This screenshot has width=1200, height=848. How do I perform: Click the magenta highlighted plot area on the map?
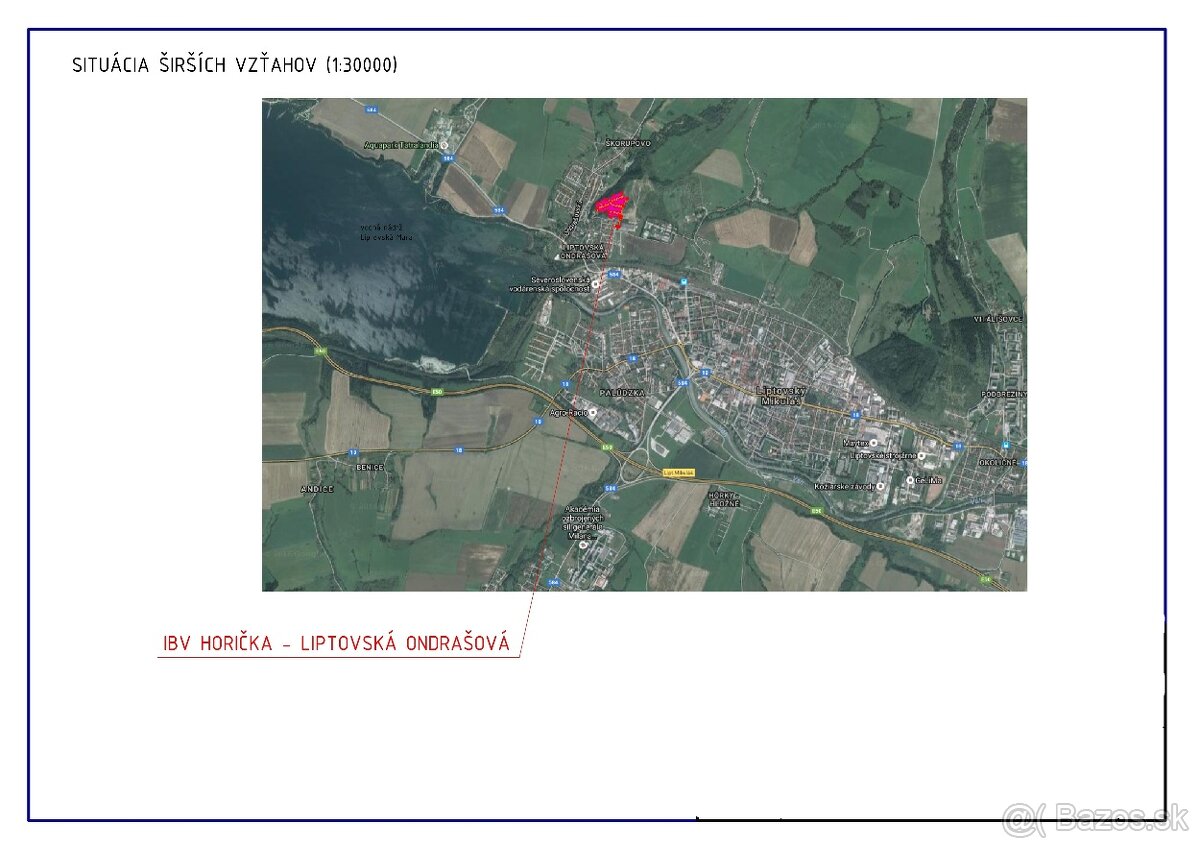611,206
